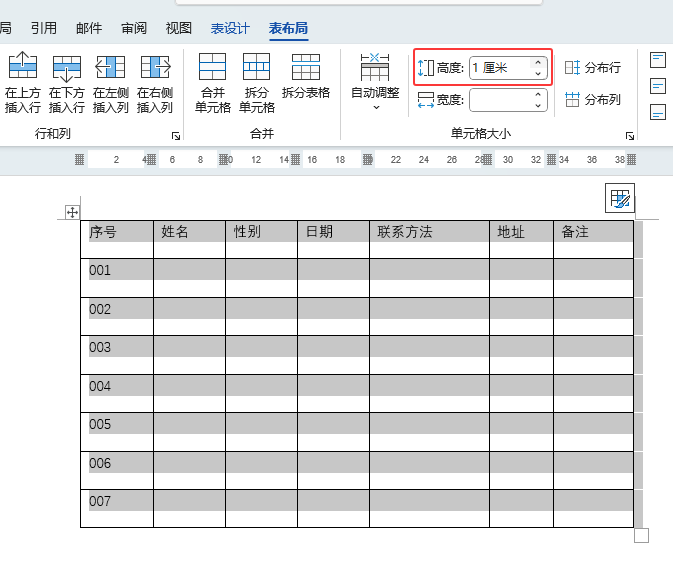Align cell text to center left

tap(658, 86)
